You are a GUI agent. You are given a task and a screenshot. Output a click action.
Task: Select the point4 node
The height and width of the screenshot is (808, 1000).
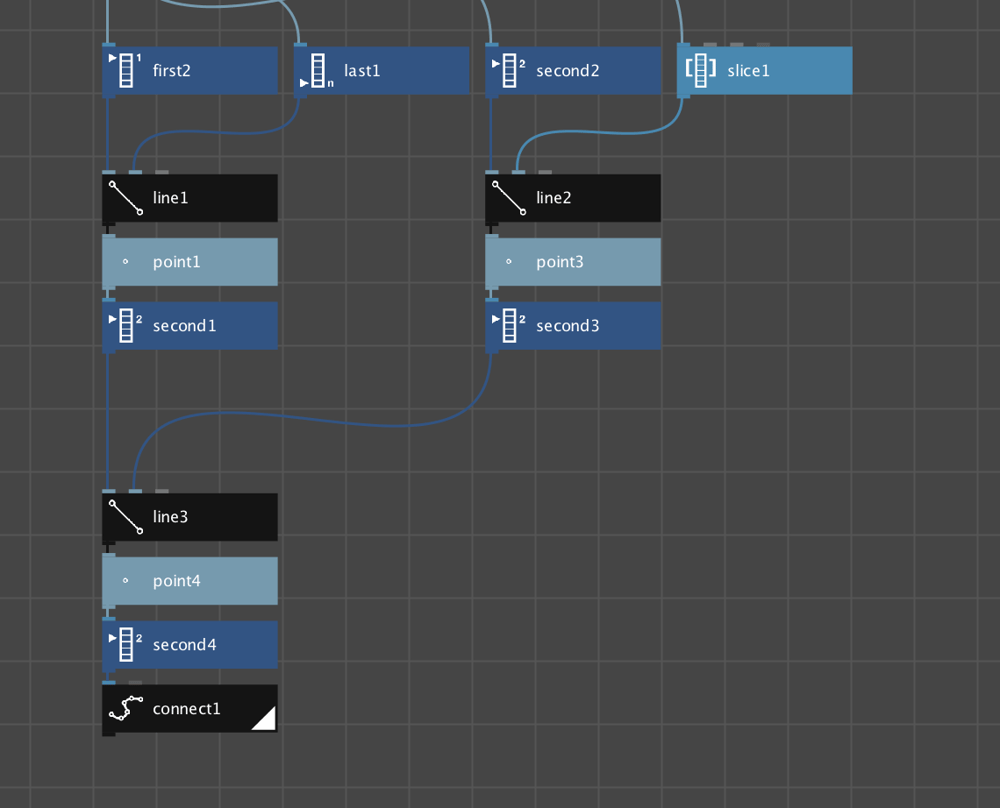[x=190, y=581]
